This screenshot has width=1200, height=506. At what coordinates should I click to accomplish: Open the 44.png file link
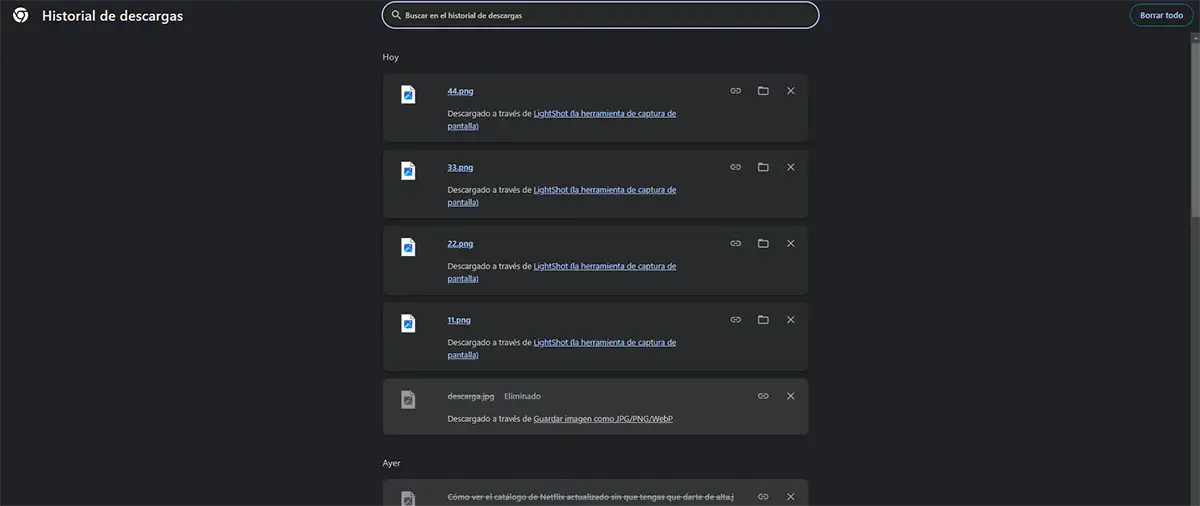tap(460, 91)
